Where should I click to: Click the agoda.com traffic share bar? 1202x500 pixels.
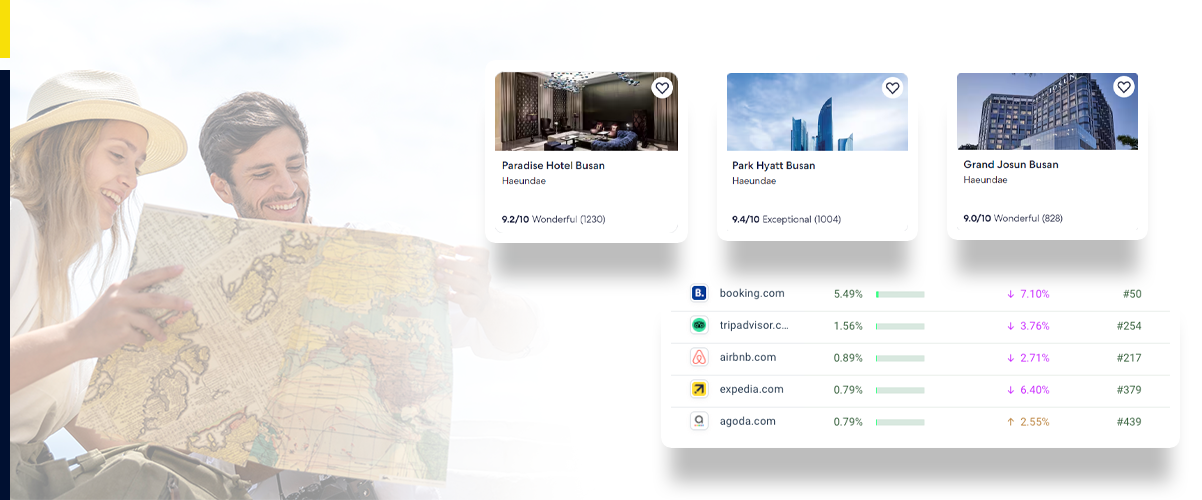tap(900, 422)
